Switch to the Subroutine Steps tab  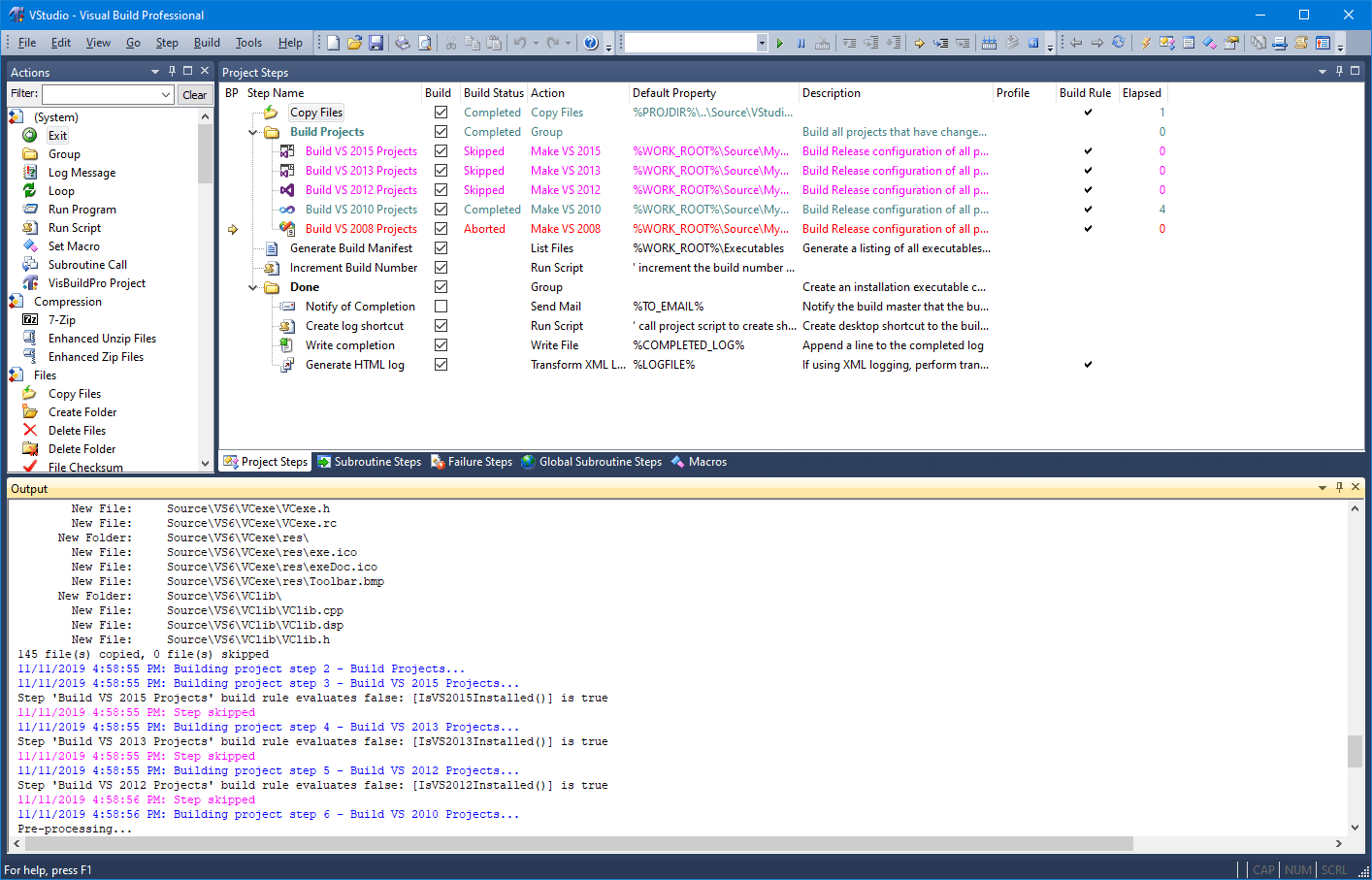point(369,462)
